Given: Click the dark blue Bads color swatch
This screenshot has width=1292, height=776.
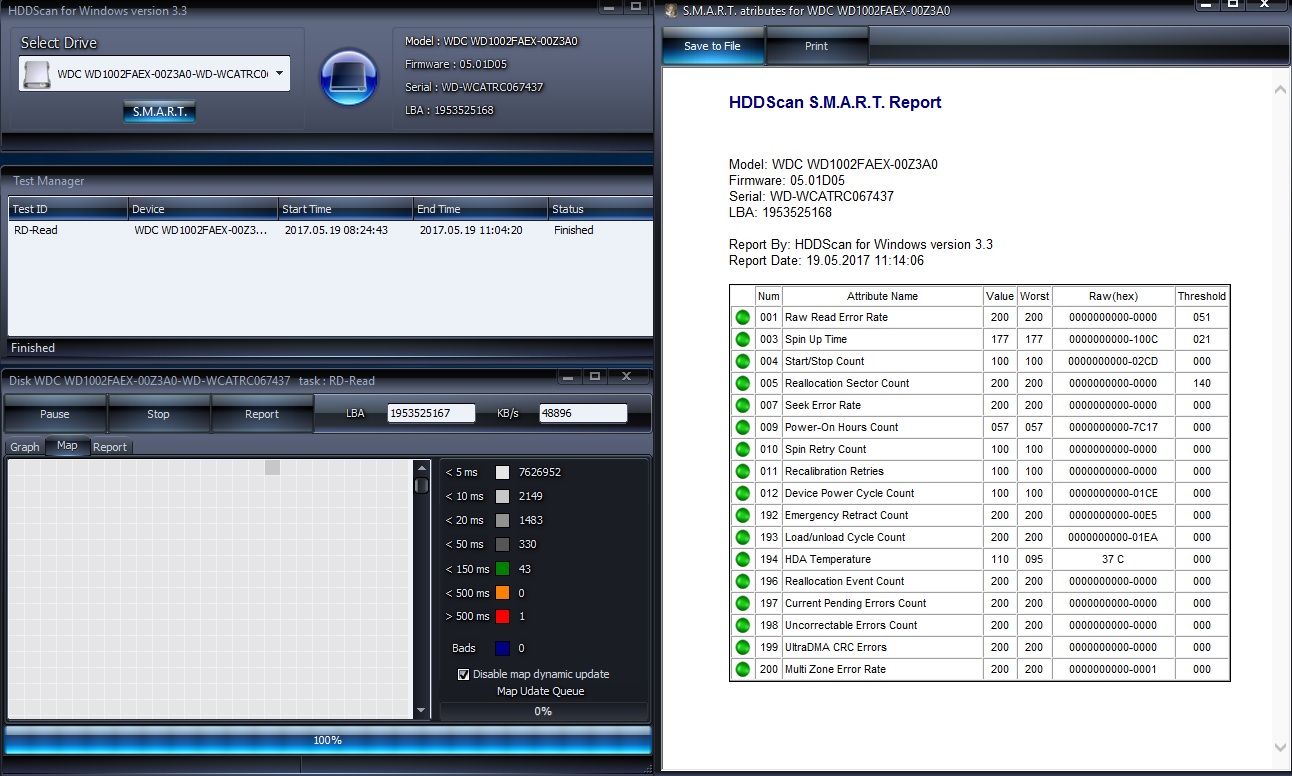Looking at the screenshot, I should tap(502, 648).
